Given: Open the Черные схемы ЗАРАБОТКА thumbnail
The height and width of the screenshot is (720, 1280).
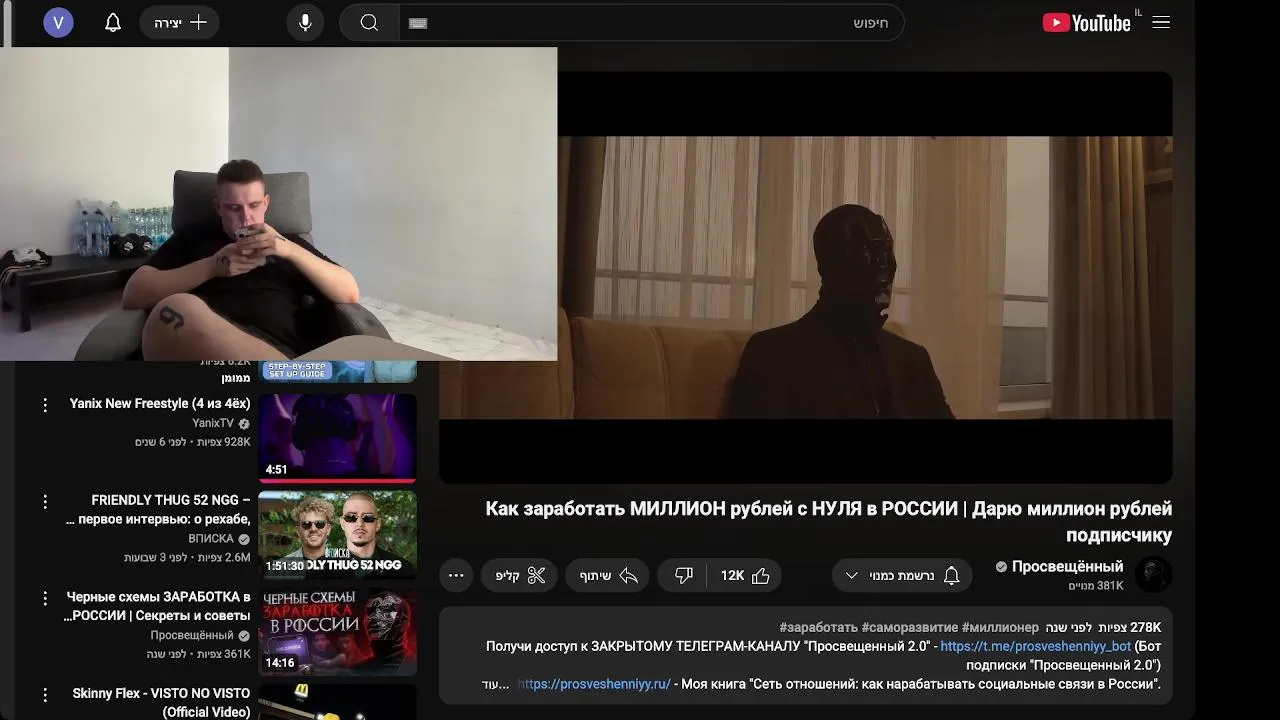Looking at the screenshot, I should click(337, 631).
